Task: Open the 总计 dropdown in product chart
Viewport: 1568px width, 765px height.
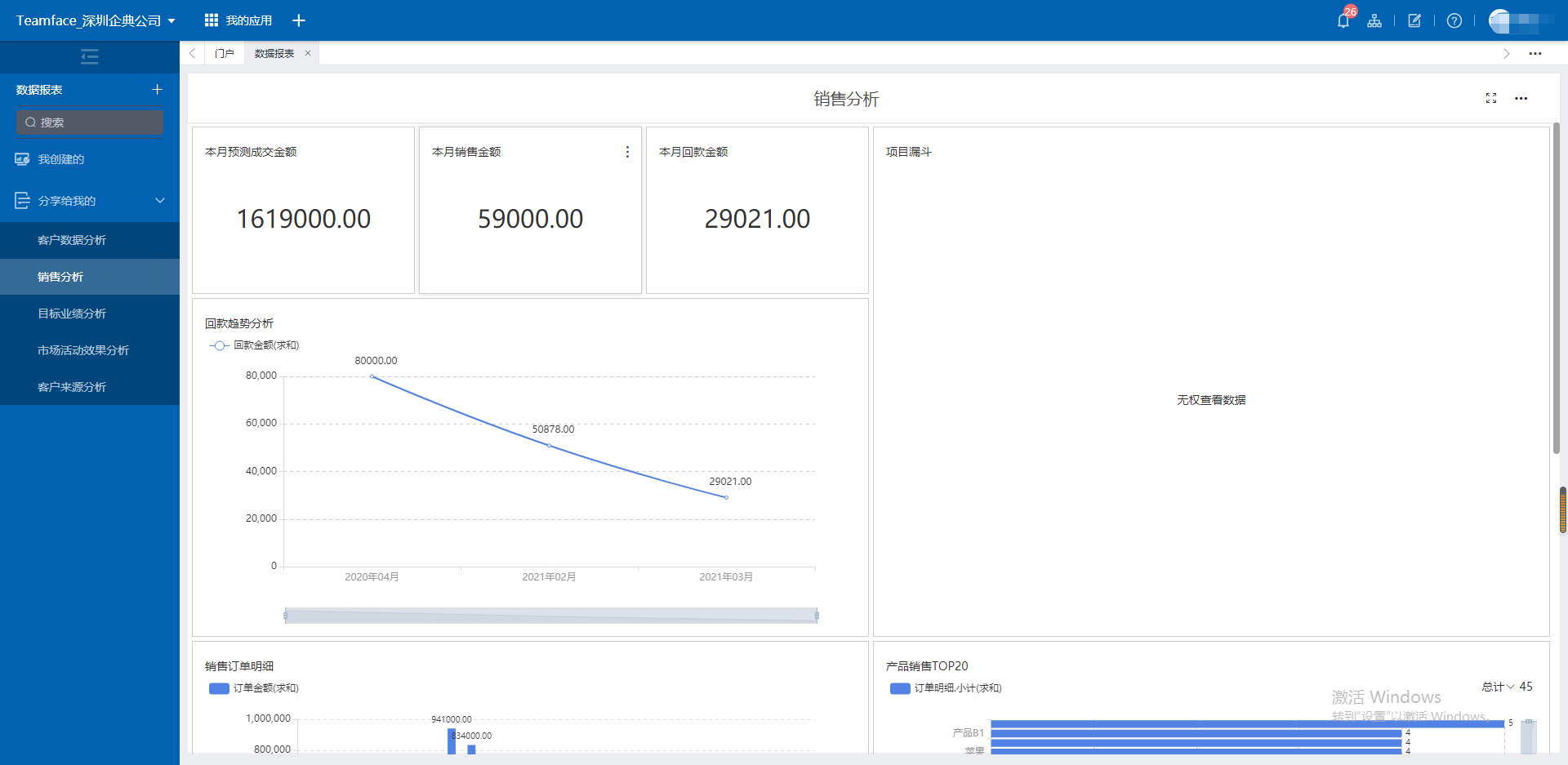Action: [1498, 687]
